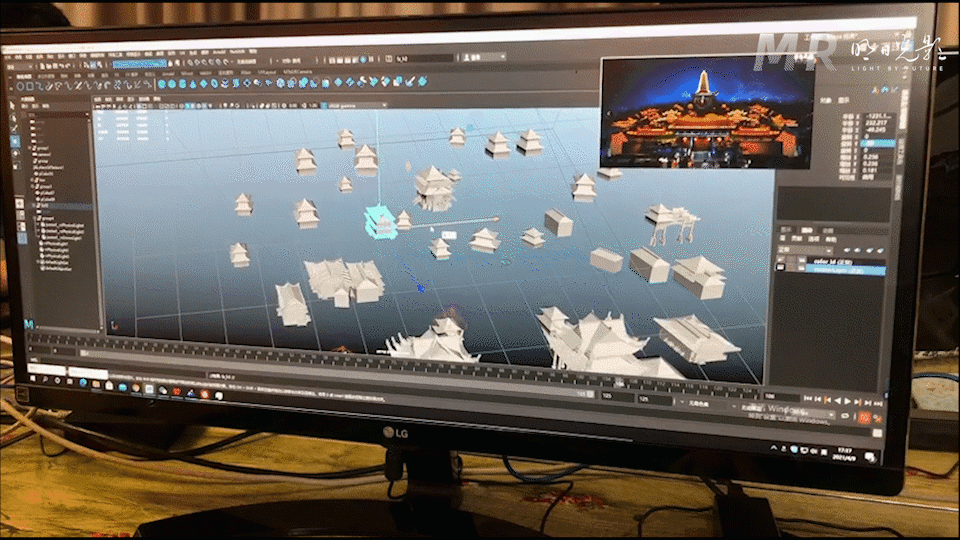Activate the highlighted Move tool in toolbox
The width and height of the screenshot is (960, 540).
coord(15,141)
